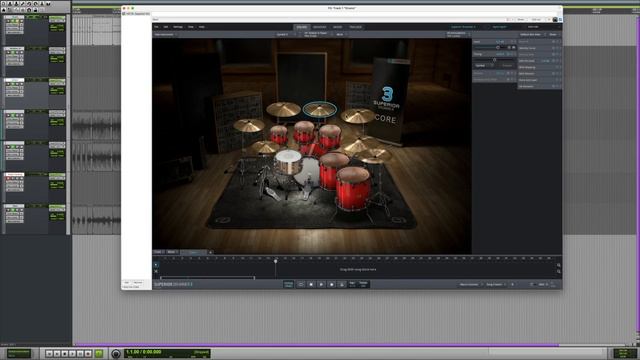Image resolution: width=640 pixels, height=360 pixels.
Task: Open the Add Instrument dropdown
Action: (x=165, y=35)
